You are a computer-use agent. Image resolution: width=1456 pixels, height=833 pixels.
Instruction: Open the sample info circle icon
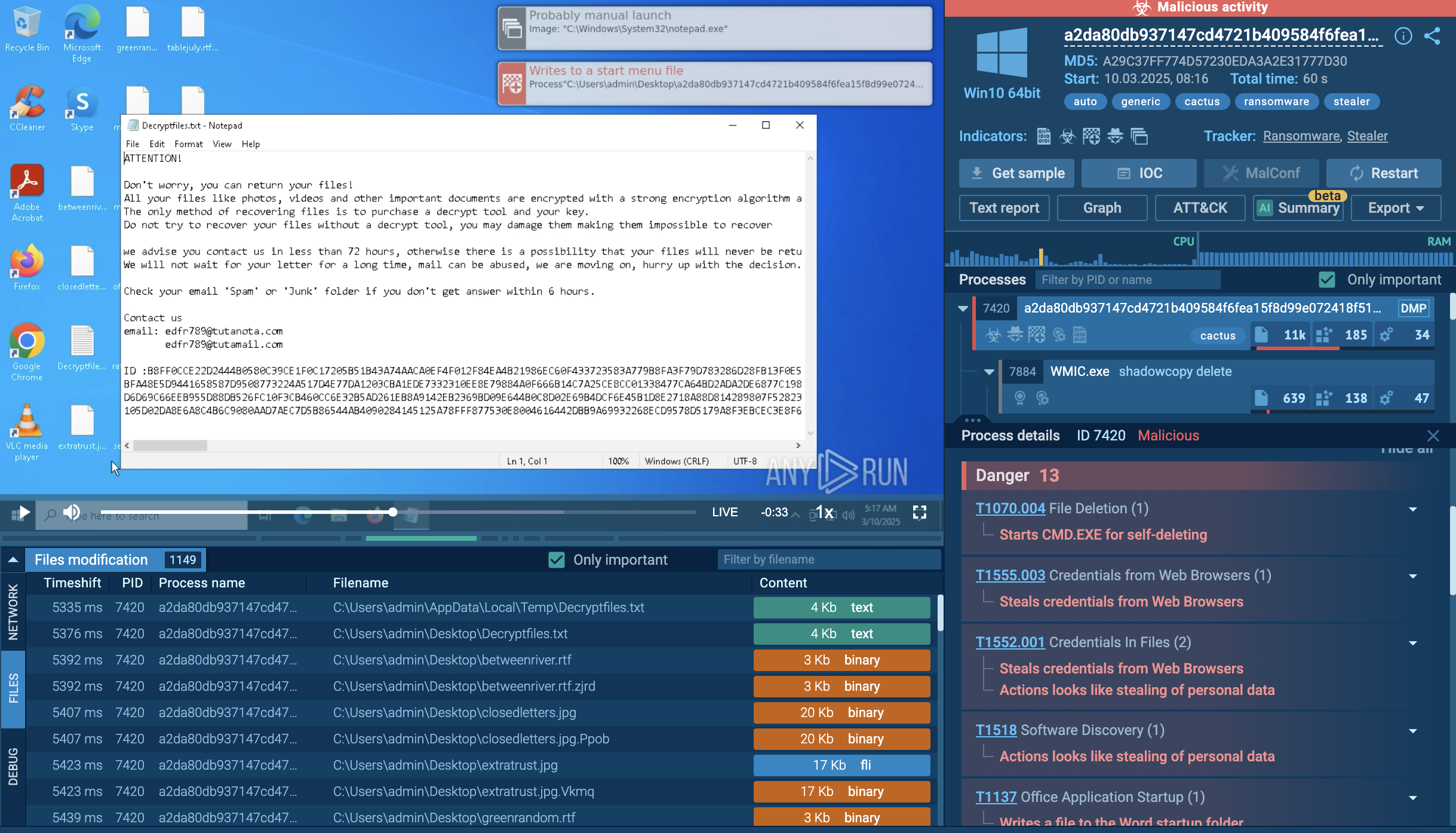pos(1403,36)
